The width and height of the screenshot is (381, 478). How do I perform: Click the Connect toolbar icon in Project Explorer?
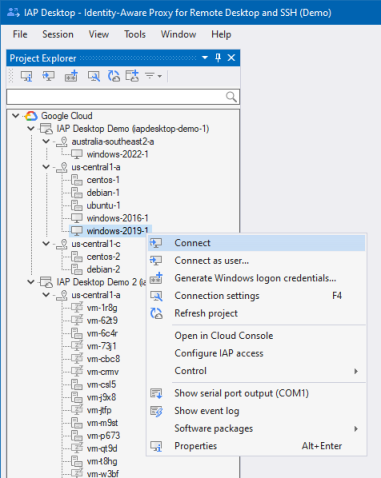click(49, 76)
